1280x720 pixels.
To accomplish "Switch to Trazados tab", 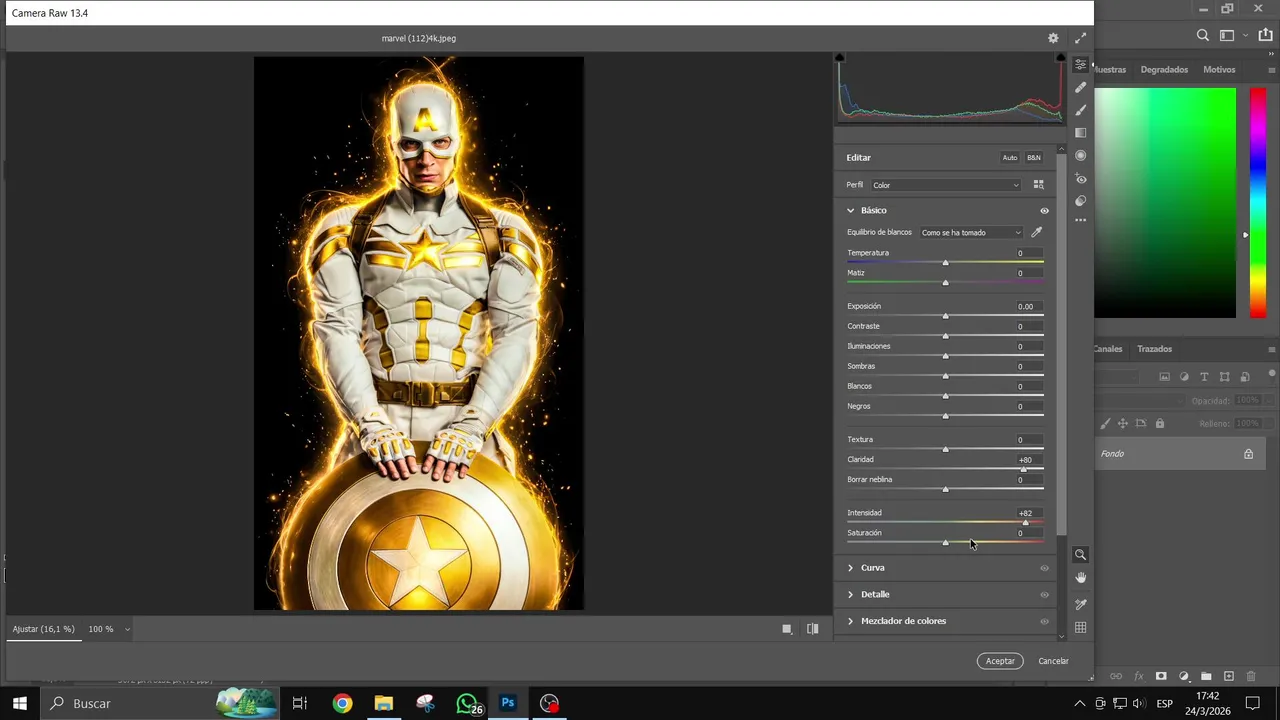I will (1154, 349).
